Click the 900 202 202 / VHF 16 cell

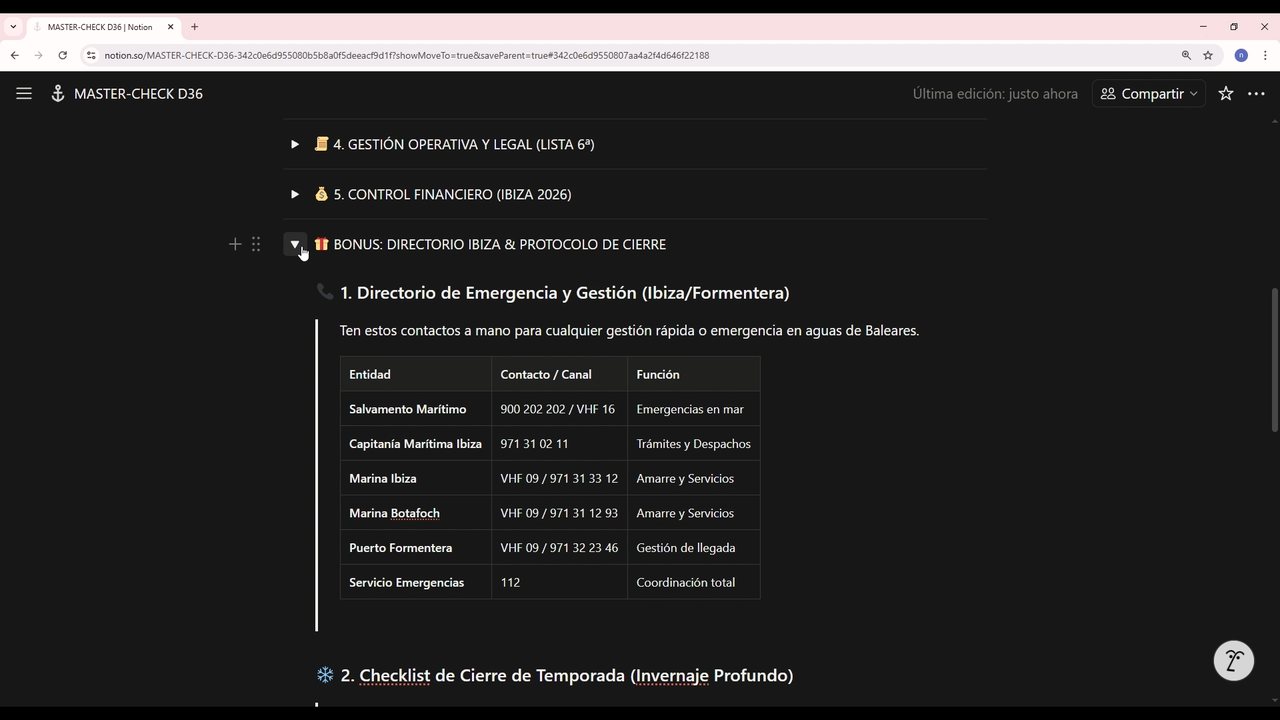[x=559, y=408]
